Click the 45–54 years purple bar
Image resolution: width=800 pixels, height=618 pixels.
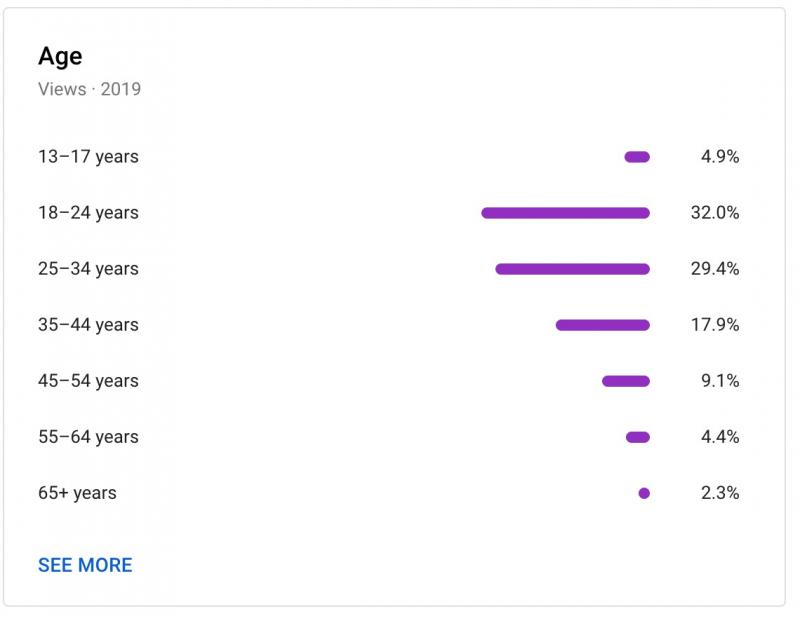pyautogui.click(x=624, y=380)
